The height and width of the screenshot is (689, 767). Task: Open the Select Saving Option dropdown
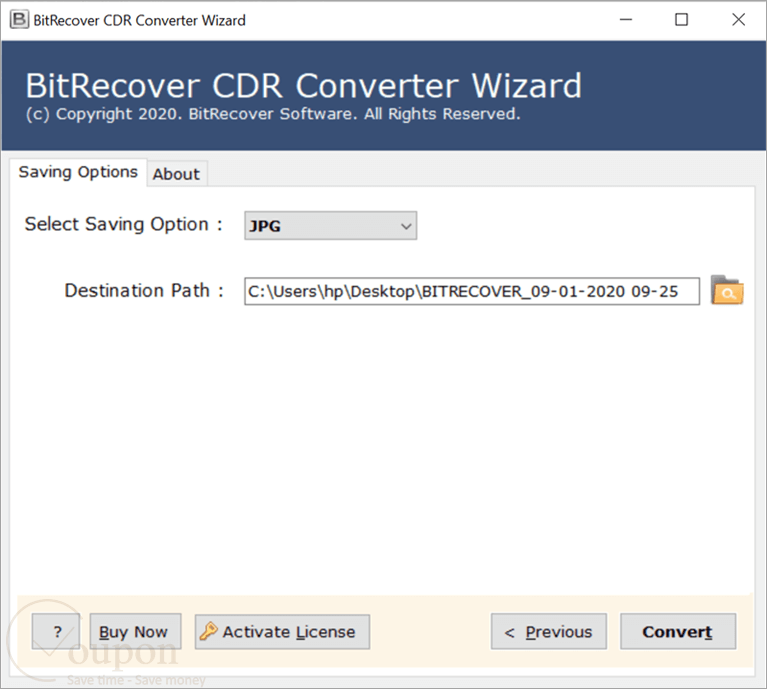(x=331, y=225)
